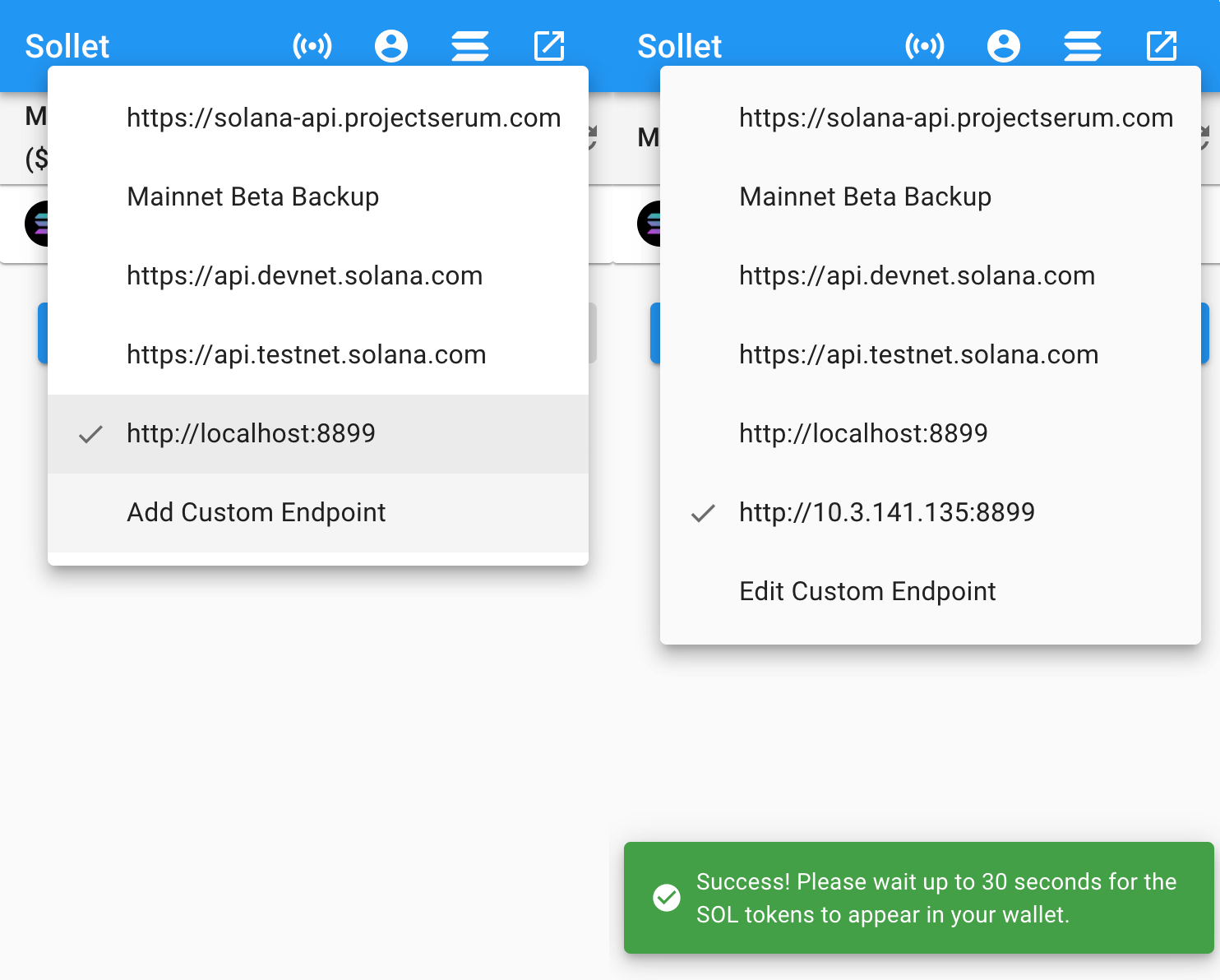Image resolution: width=1220 pixels, height=980 pixels.
Task: Select solana-api.projectserum.com in right menu
Action: 931,118
